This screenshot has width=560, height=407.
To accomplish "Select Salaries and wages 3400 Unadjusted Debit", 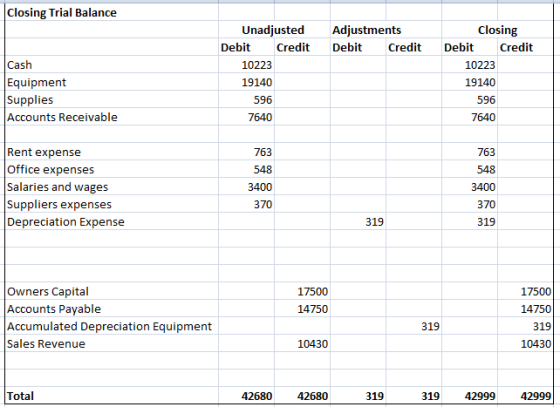I will pyautogui.click(x=260, y=187).
